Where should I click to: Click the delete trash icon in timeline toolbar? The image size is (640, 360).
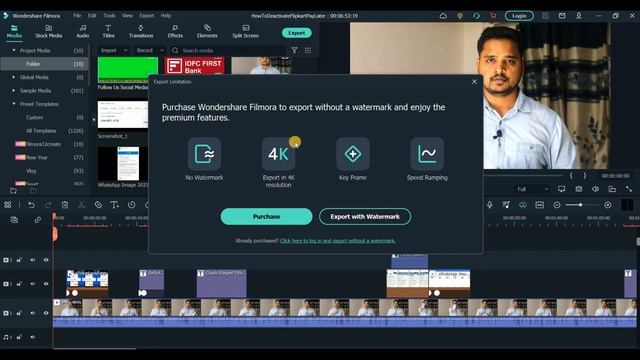pyautogui.click(x=65, y=205)
